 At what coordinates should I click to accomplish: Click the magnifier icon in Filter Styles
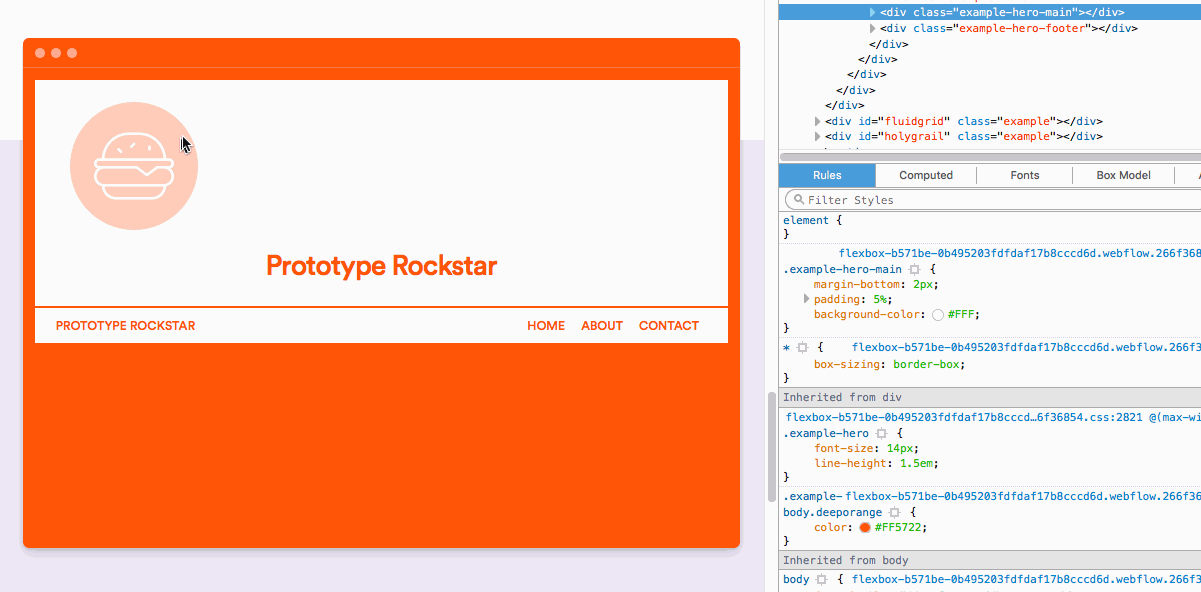point(796,200)
